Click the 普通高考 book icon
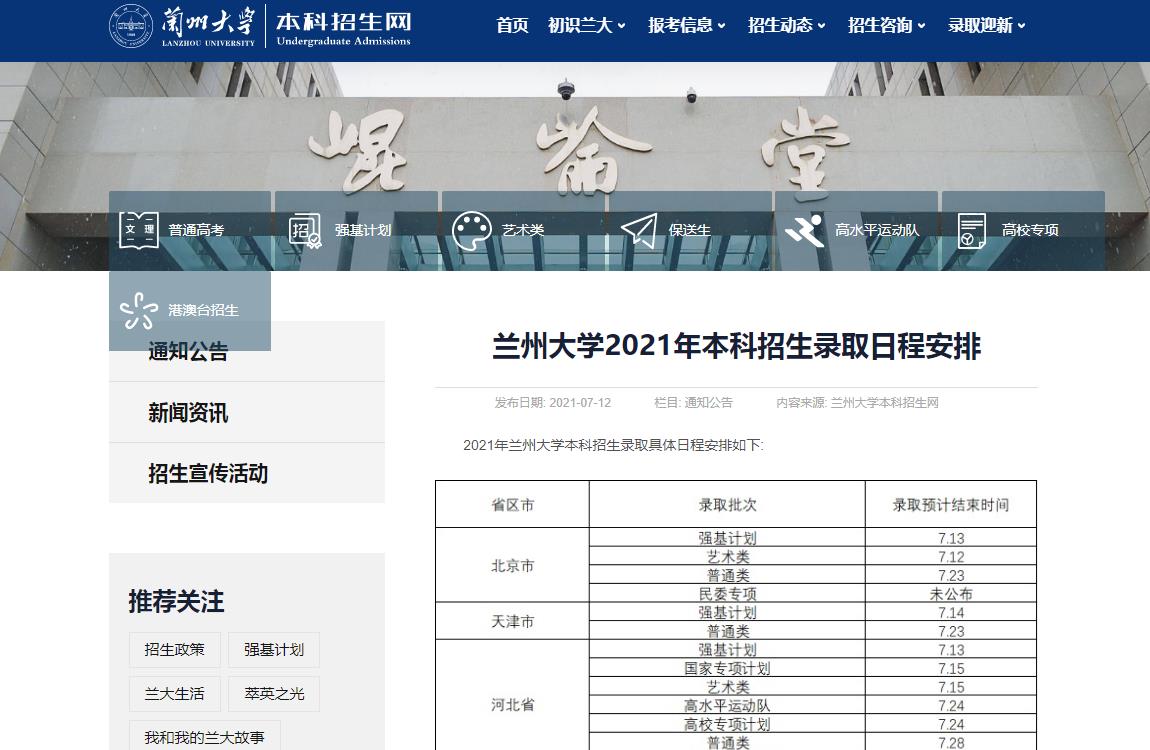1150x750 pixels. click(138, 230)
